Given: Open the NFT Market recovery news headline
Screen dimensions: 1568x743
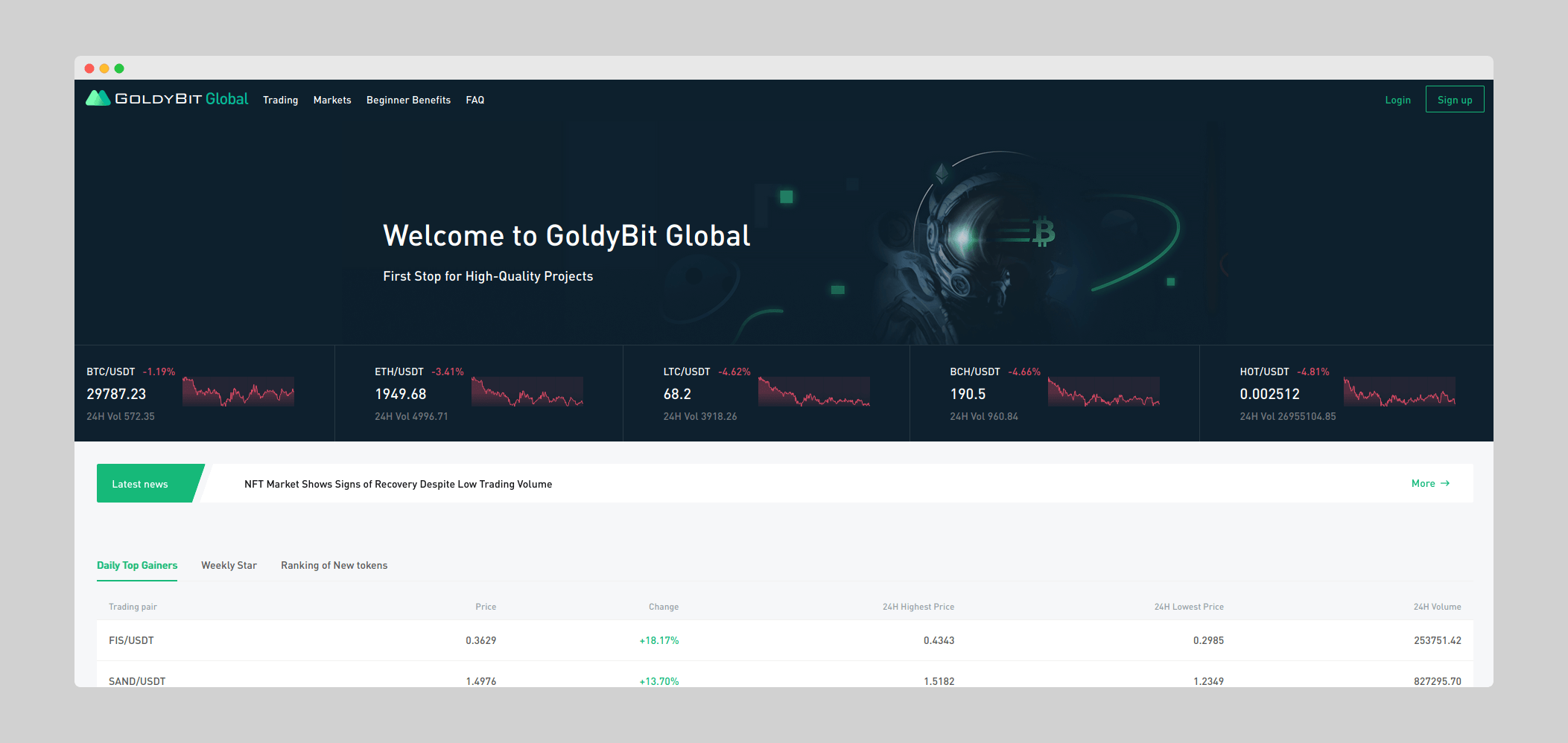Looking at the screenshot, I should click(x=398, y=485).
